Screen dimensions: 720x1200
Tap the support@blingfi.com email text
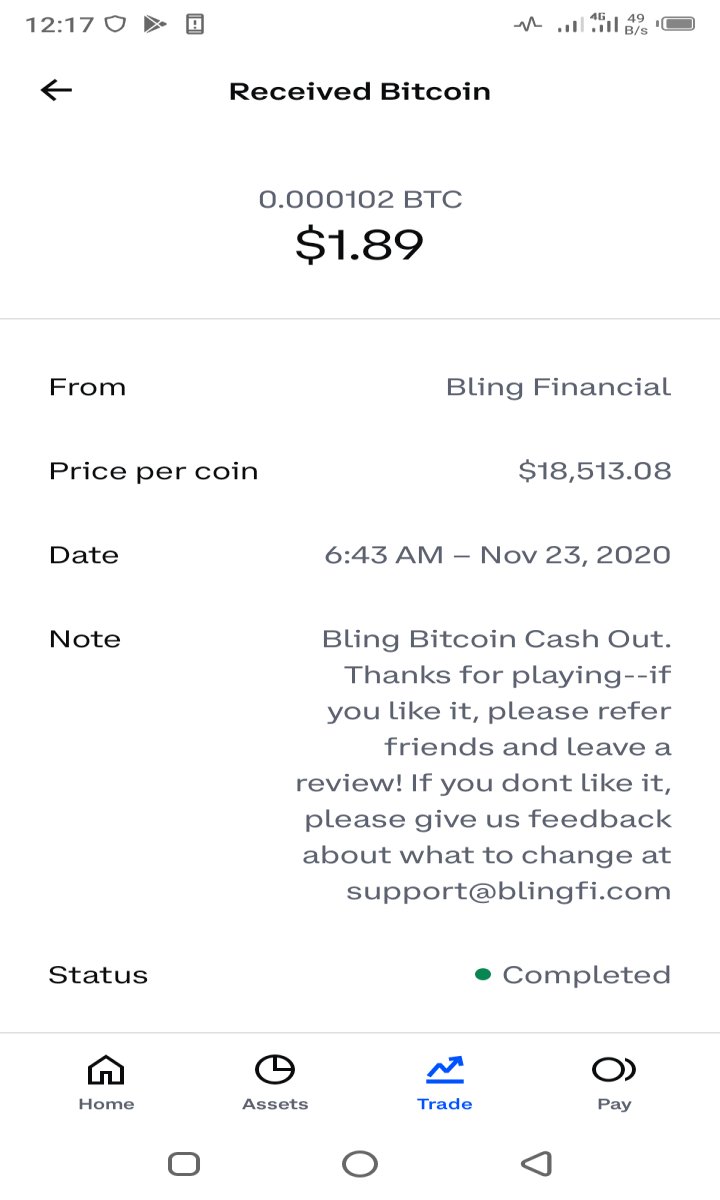[x=509, y=891]
